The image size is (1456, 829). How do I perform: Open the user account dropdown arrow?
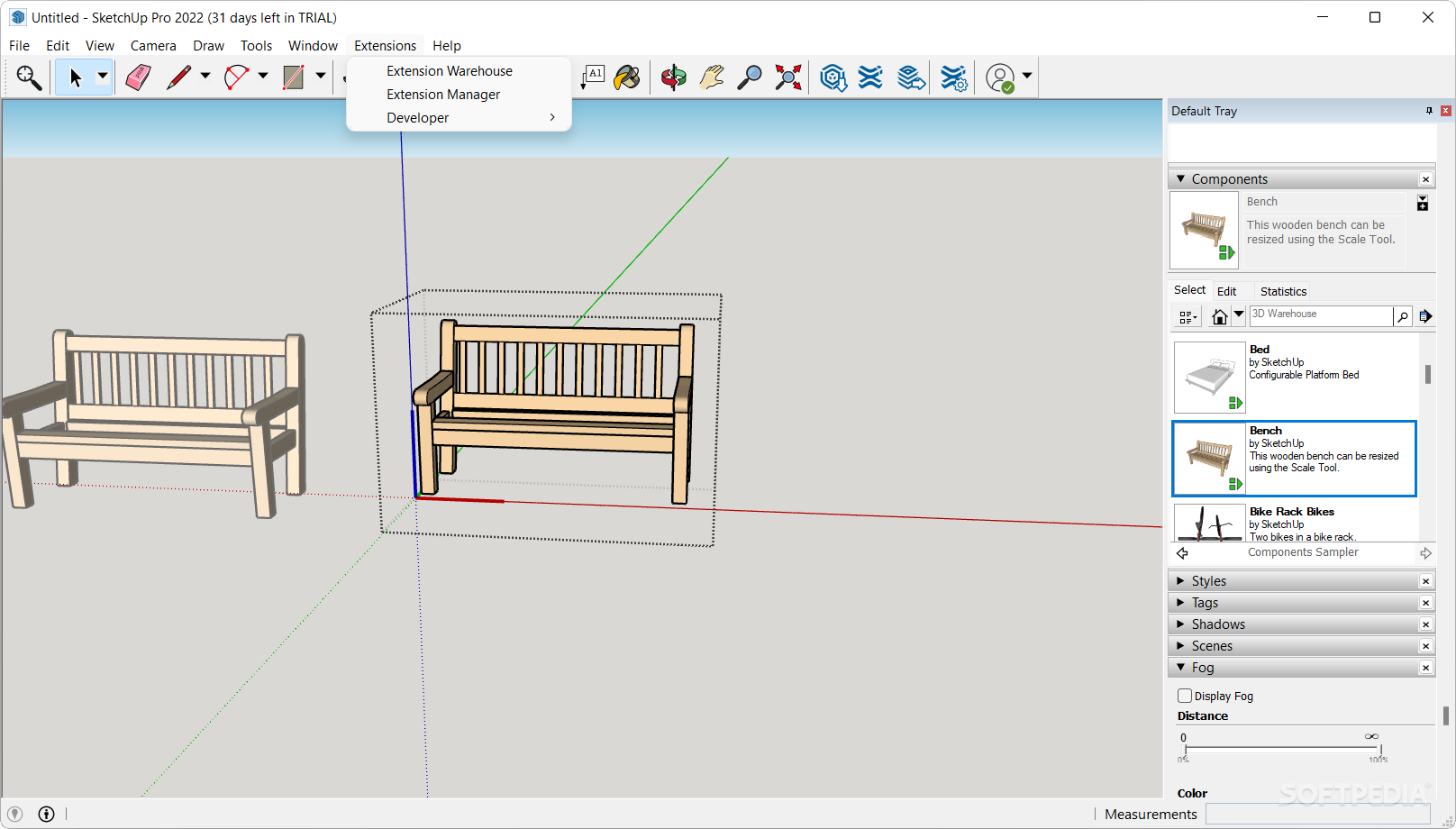[x=1027, y=77]
